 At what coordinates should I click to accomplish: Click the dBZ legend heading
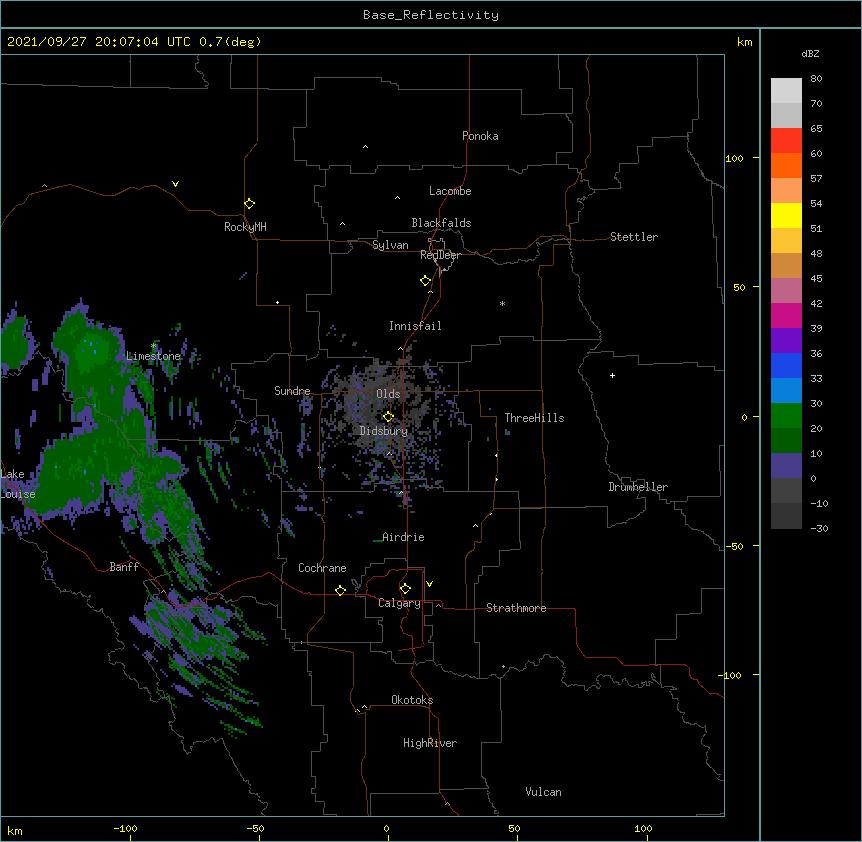point(810,54)
